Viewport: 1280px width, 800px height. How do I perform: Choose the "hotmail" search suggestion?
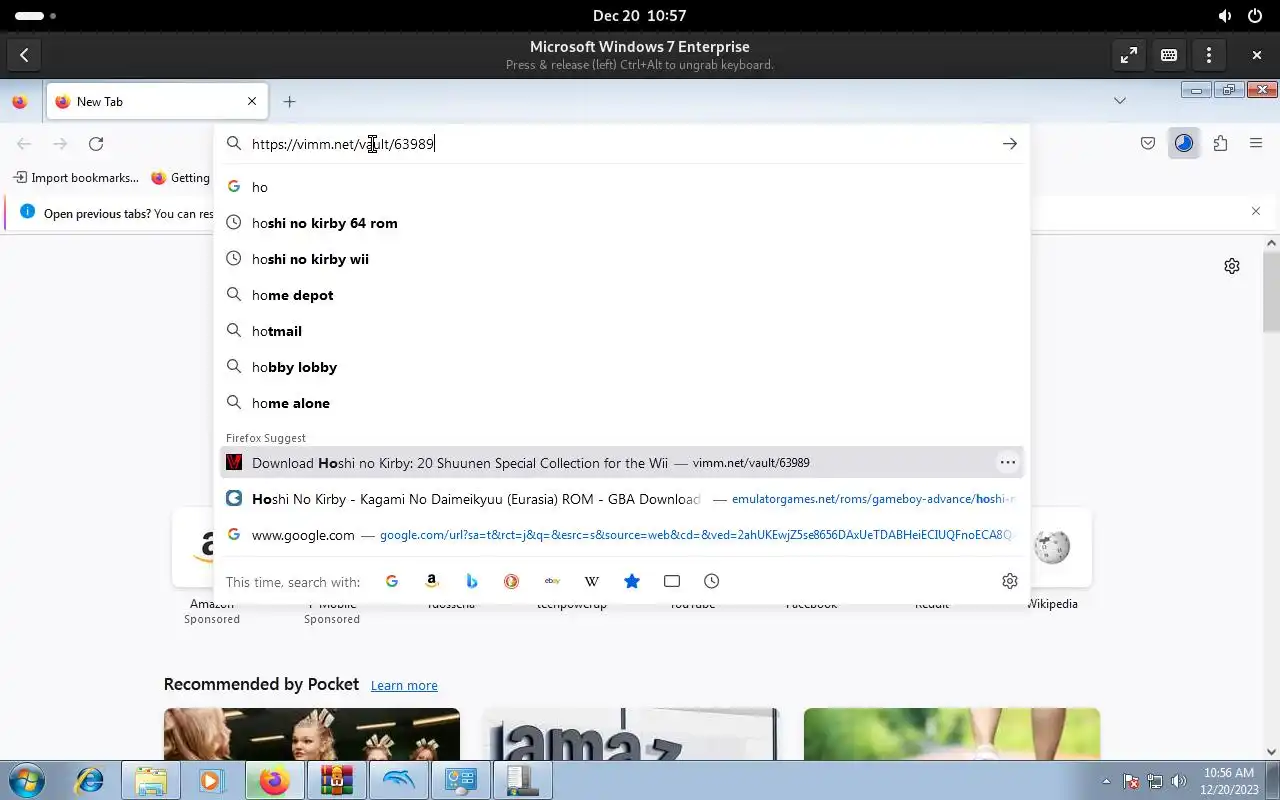click(622, 331)
